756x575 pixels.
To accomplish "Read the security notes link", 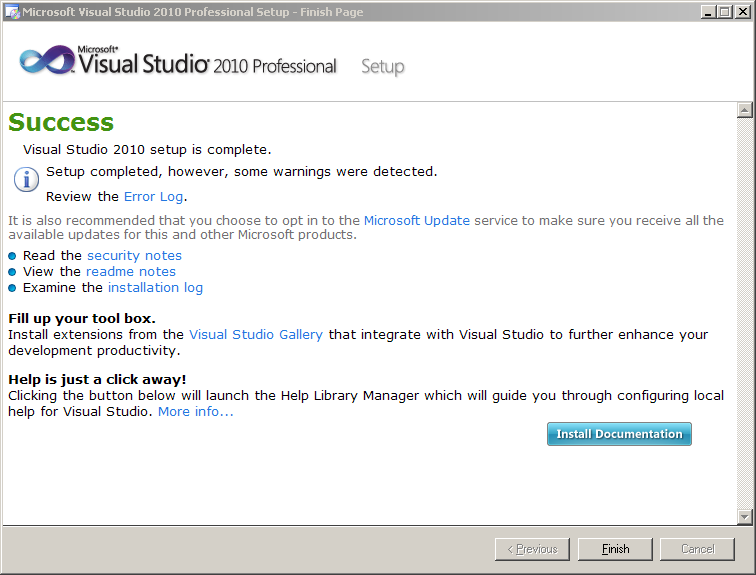I will 134,255.
